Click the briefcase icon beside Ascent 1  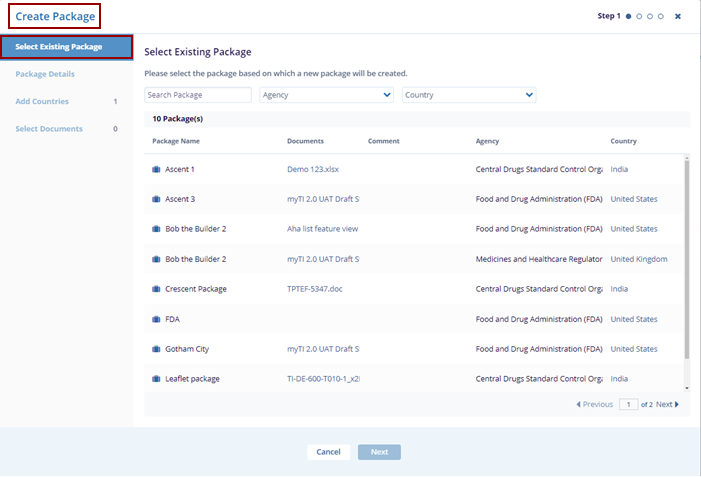(x=156, y=170)
